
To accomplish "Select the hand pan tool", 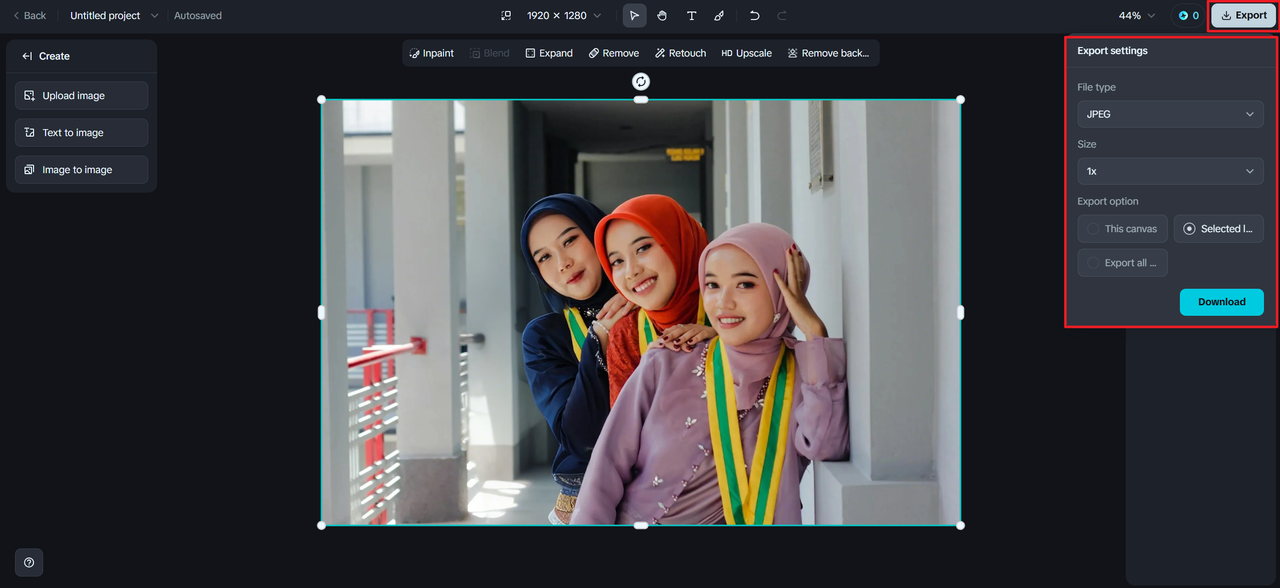I will coord(662,16).
